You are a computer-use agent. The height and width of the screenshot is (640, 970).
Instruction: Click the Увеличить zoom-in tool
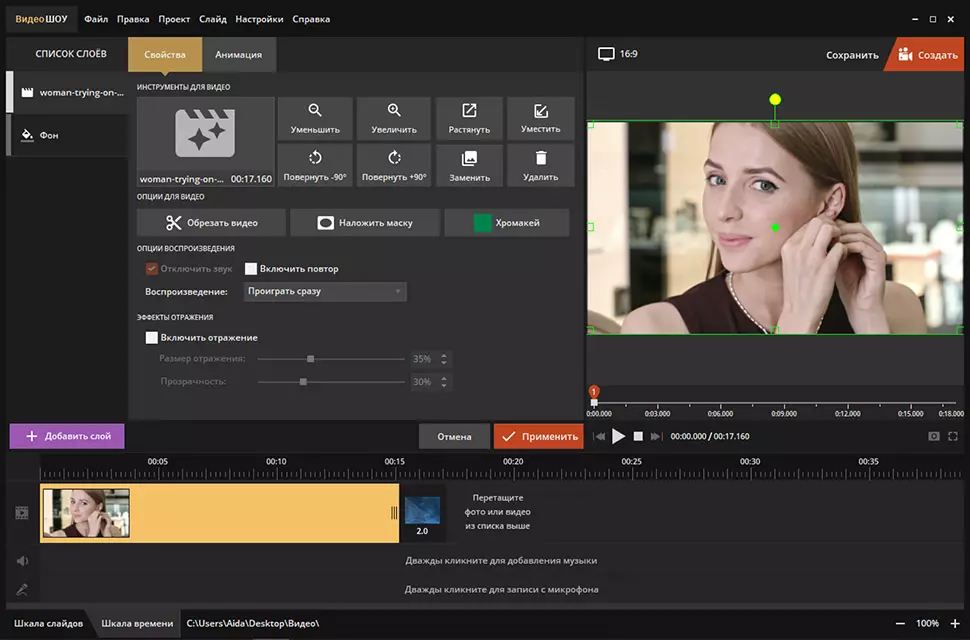pos(394,118)
